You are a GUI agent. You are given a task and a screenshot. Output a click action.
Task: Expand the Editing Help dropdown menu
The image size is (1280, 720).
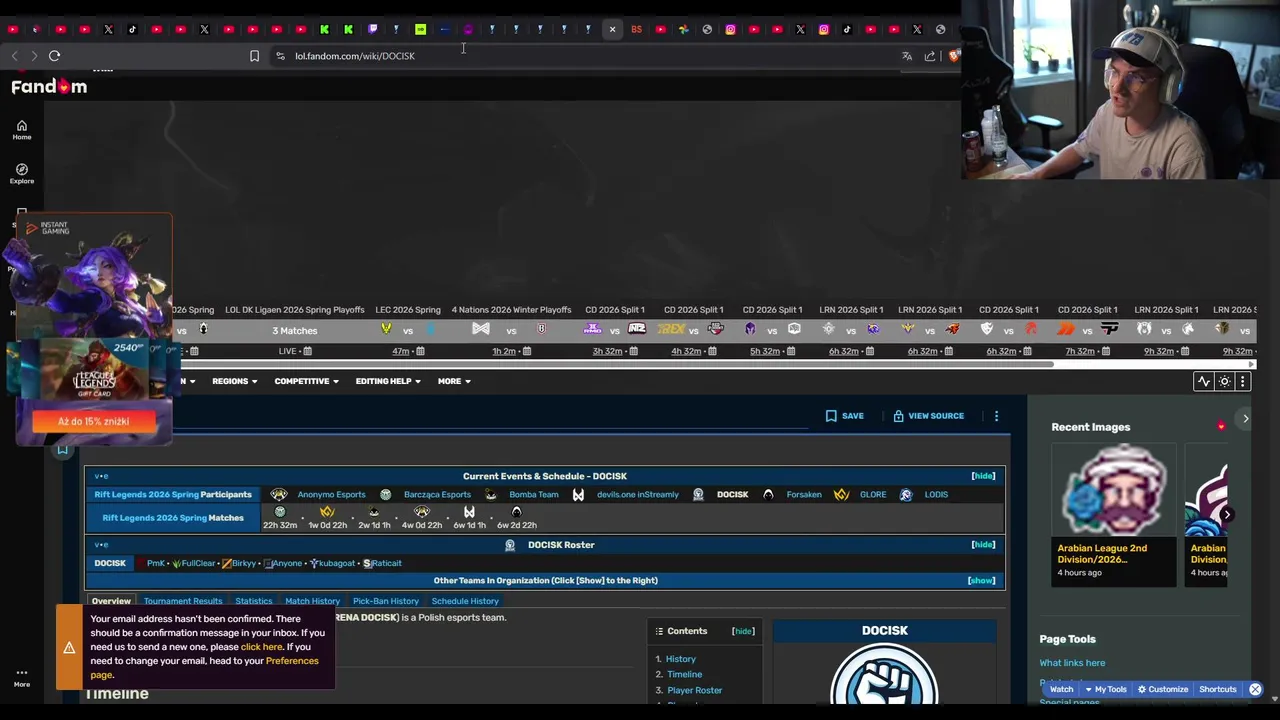click(x=388, y=381)
